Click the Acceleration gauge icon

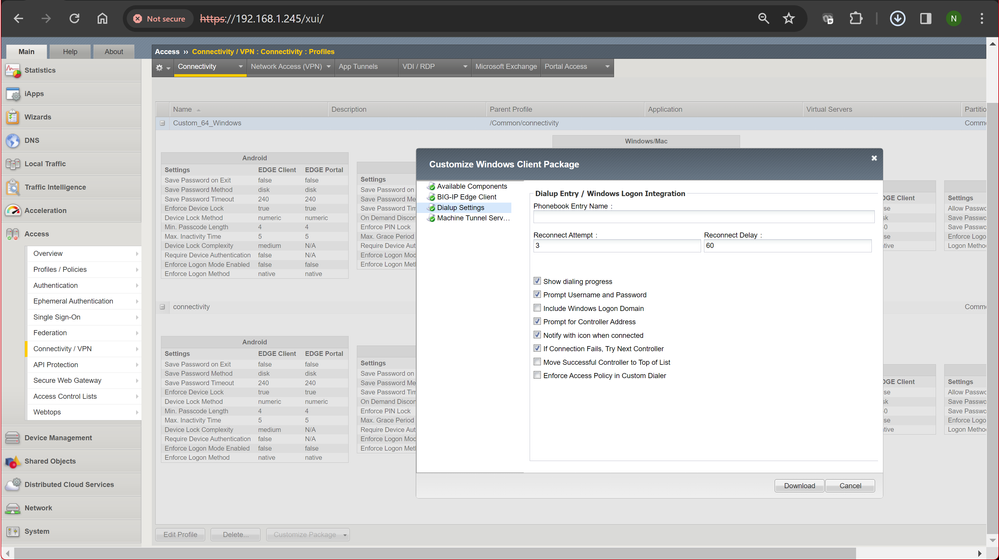coord(13,211)
